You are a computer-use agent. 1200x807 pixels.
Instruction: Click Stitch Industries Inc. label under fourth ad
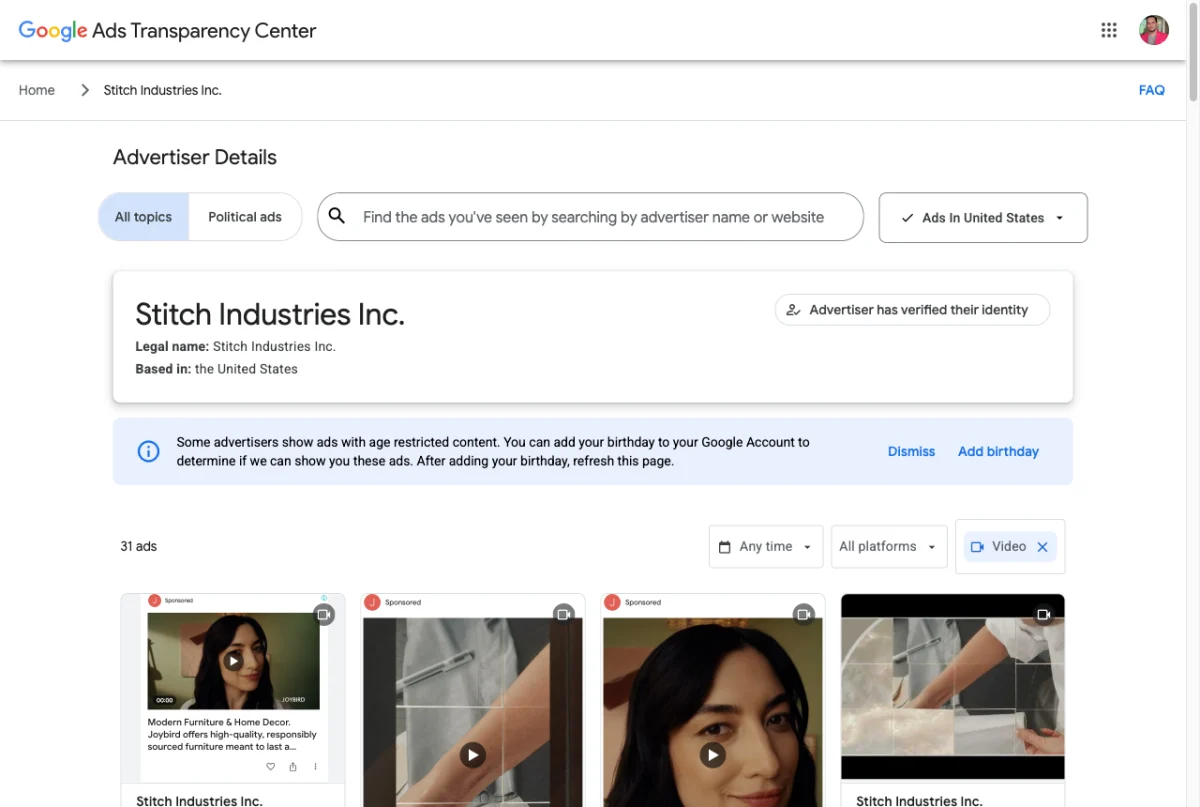click(x=920, y=800)
